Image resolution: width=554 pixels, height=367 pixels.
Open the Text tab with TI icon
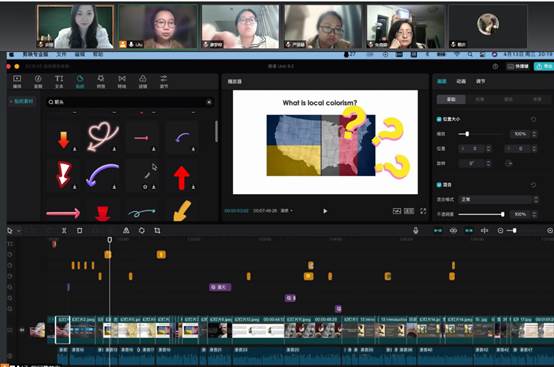pyautogui.click(x=59, y=81)
